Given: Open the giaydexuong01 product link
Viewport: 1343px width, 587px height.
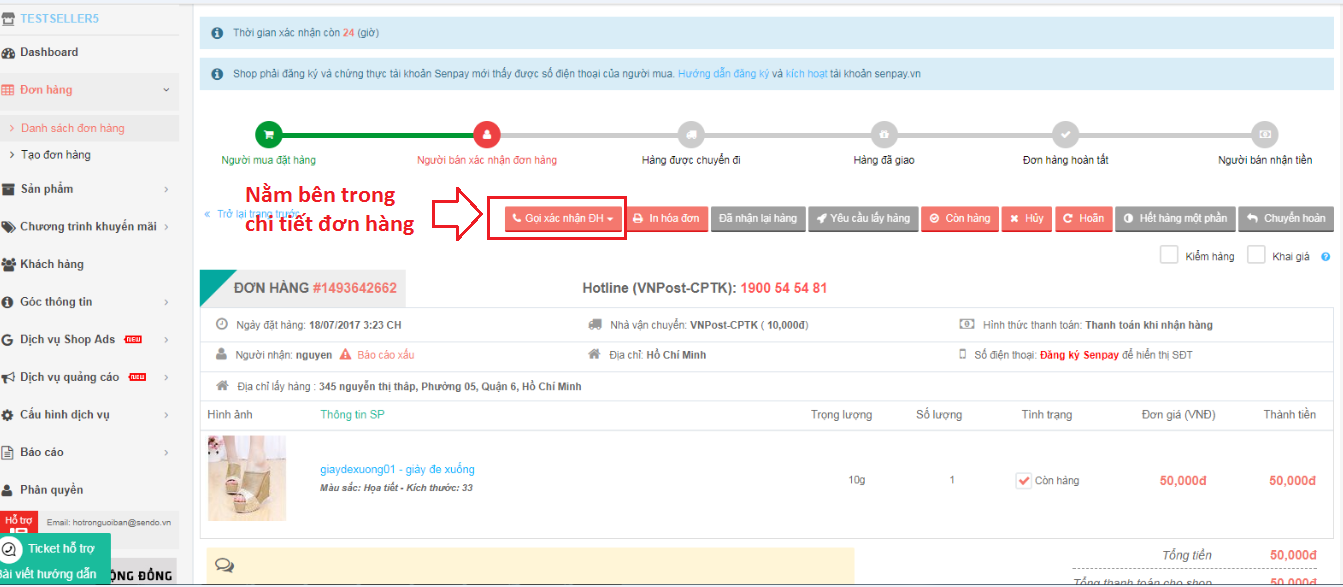Looking at the screenshot, I should tap(397, 469).
